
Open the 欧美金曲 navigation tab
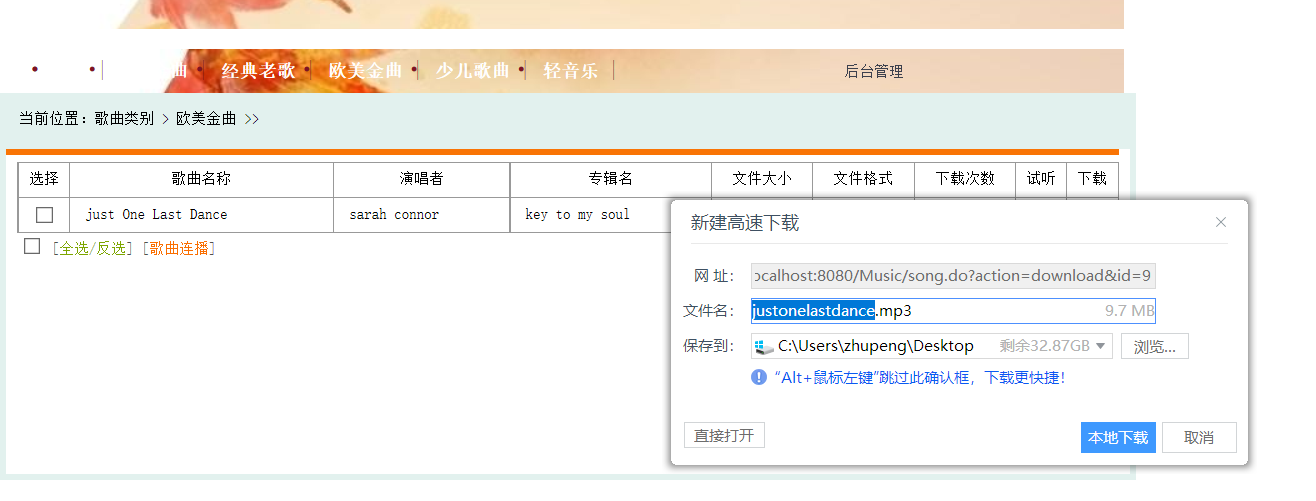pos(365,71)
